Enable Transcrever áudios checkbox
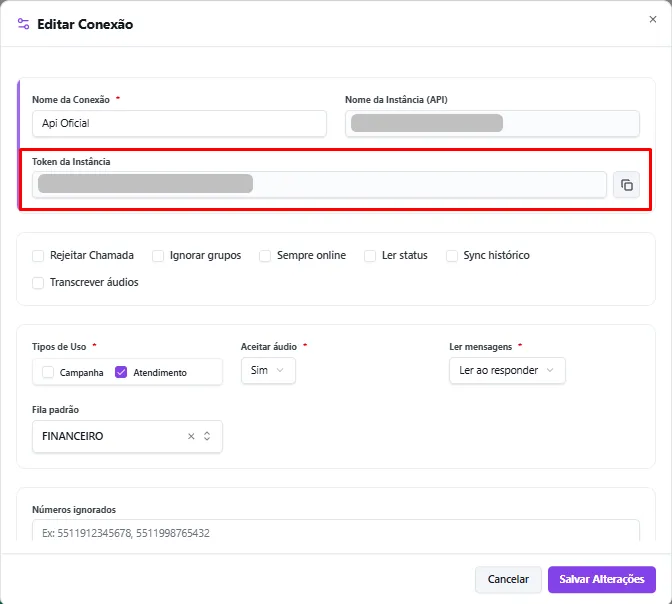Screen dimensions: 672x604 click(38, 283)
